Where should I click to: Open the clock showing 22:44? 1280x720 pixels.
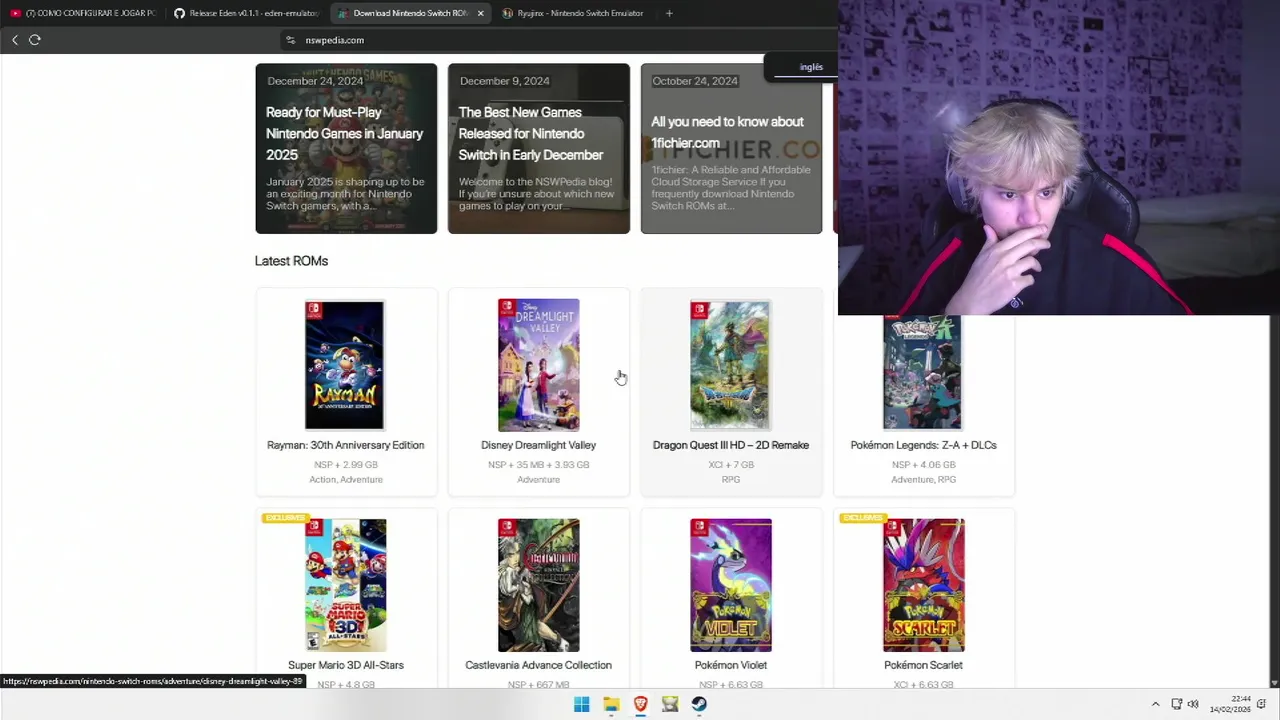click(x=1230, y=704)
